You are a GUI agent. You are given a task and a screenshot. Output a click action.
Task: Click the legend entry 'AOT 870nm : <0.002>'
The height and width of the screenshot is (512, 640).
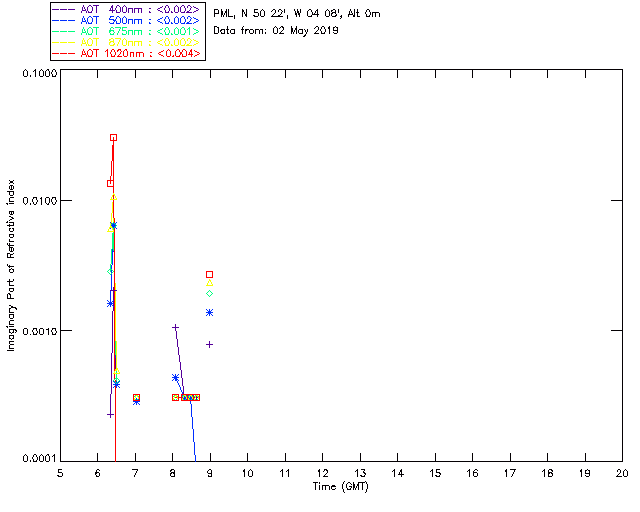[128, 42]
